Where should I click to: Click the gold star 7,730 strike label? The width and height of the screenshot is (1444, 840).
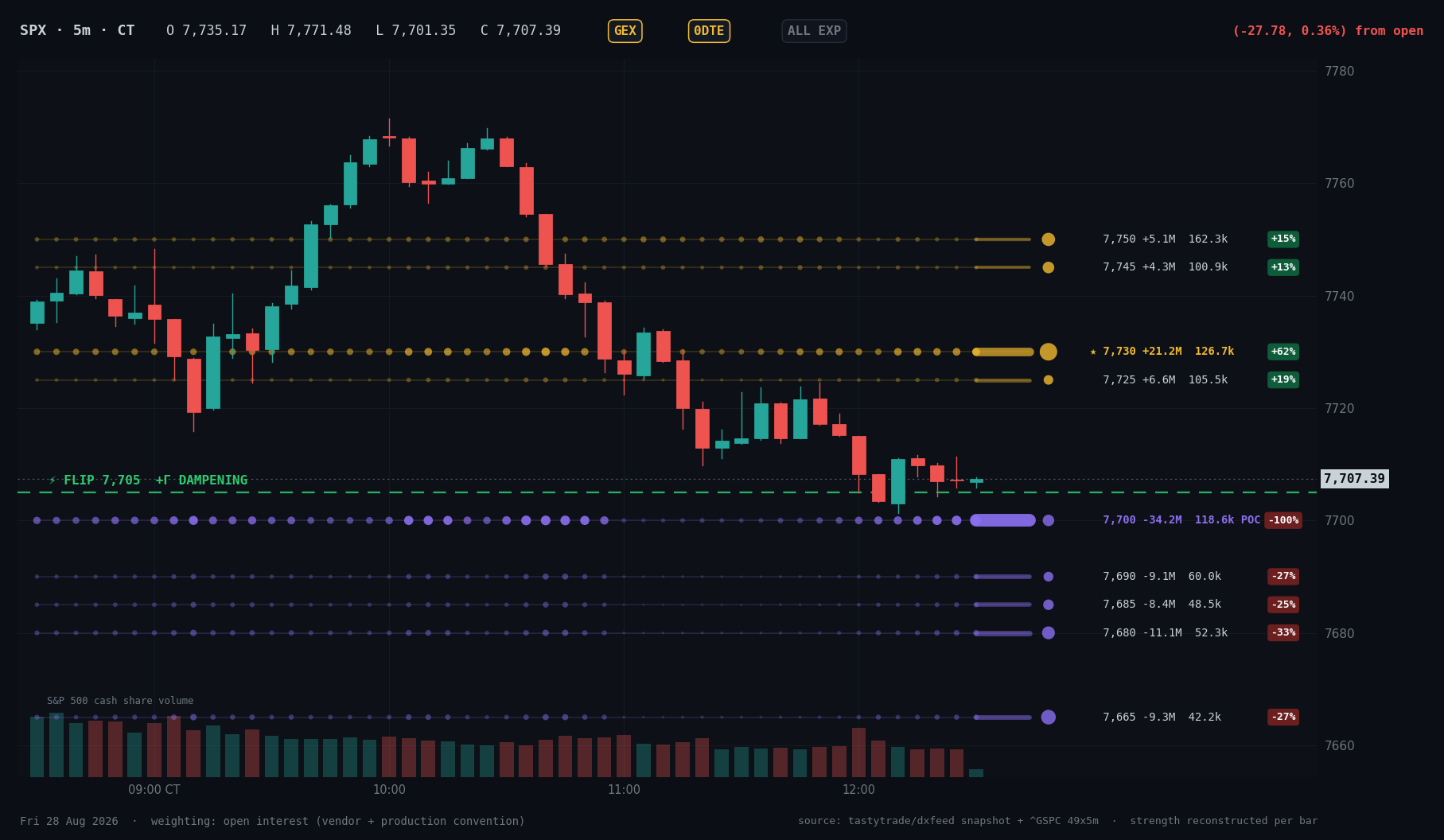[1162, 352]
